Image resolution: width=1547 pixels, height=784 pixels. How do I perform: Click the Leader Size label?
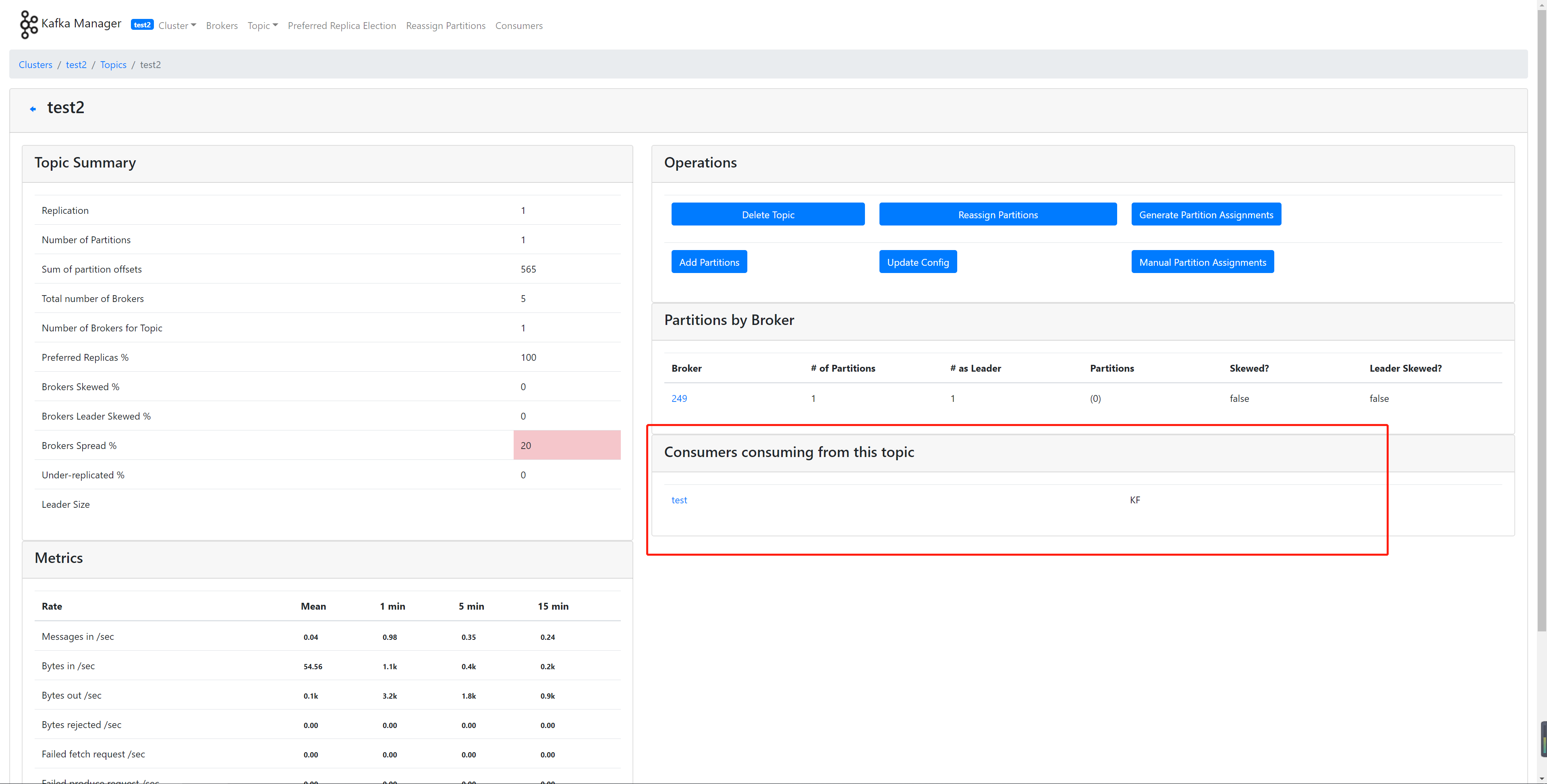tap(65, 504)
